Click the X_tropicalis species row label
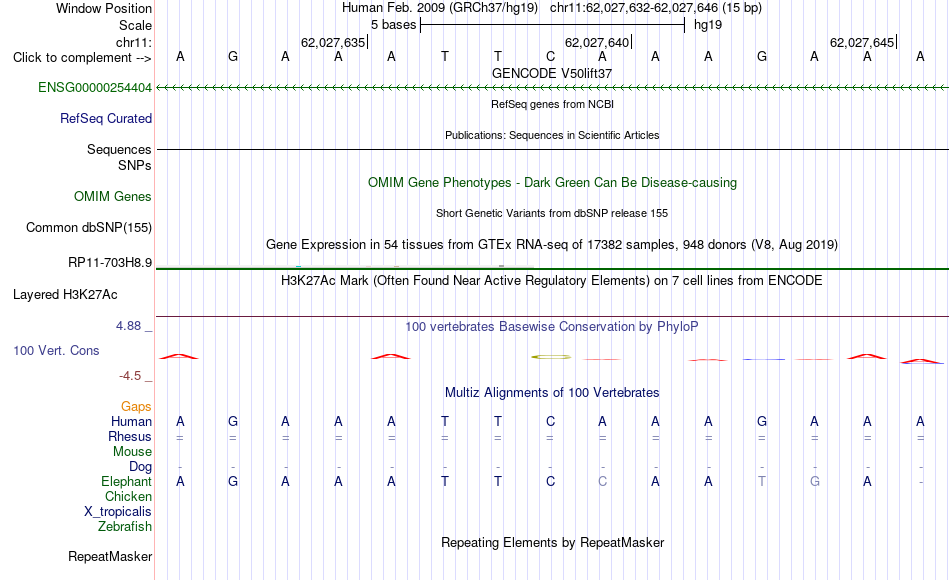 [x=118, y=512]
